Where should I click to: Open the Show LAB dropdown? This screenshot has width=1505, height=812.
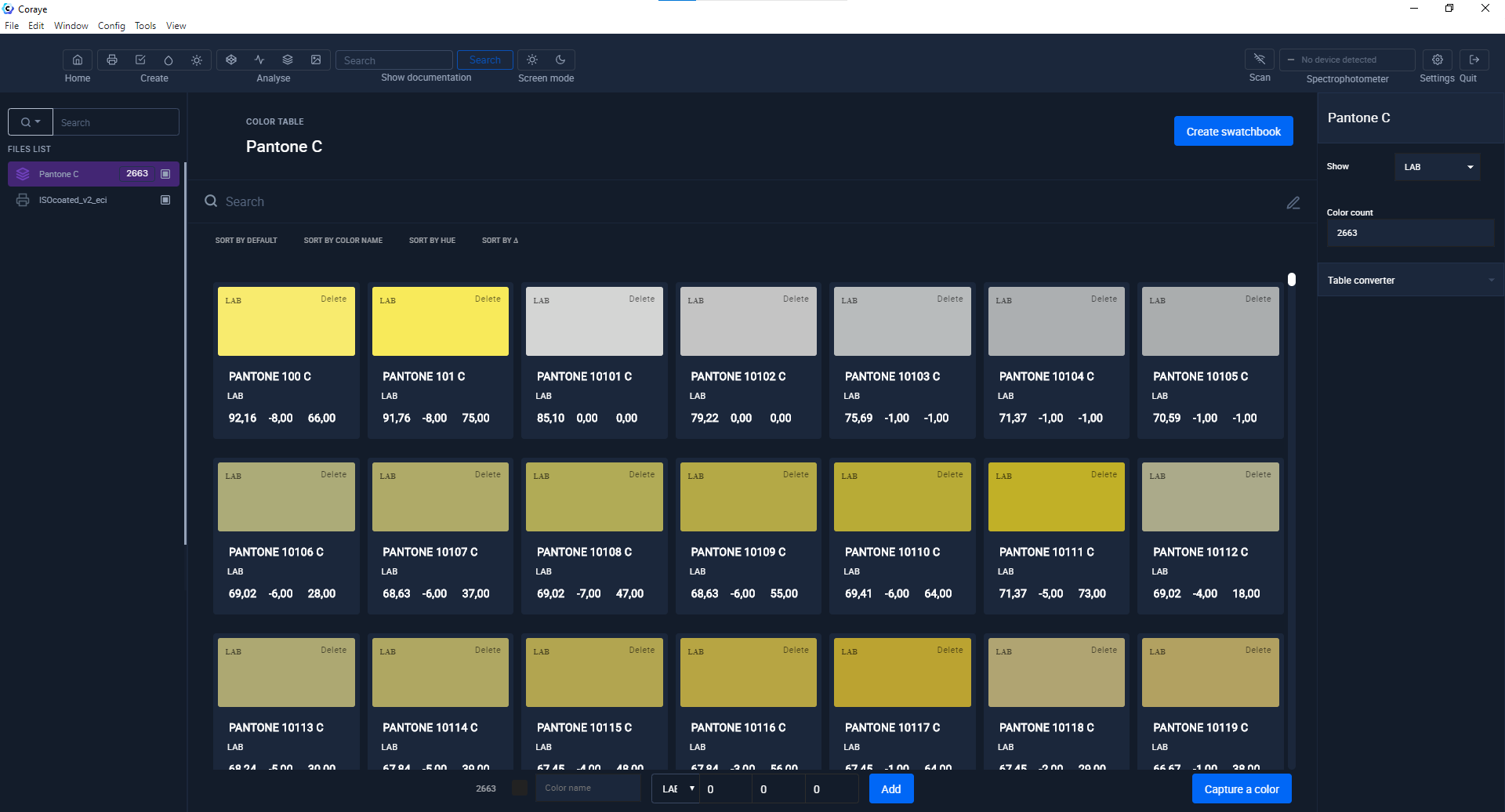pos(1438,167)
